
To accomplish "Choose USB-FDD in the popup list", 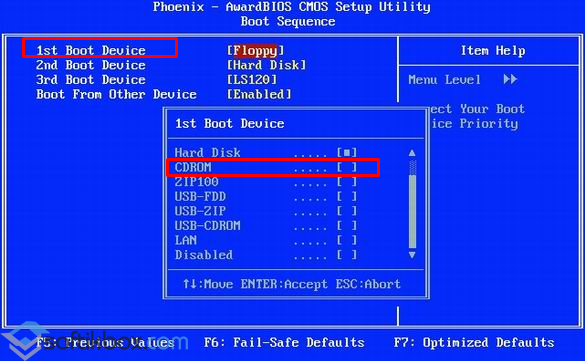I will tap(265, 196).
